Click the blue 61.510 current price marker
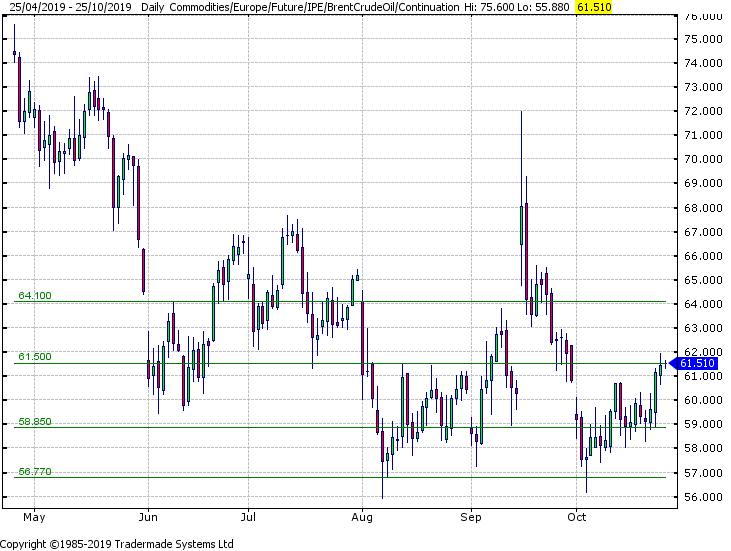The height and width of the screenshot is (551, 731). tap(693, 363)
